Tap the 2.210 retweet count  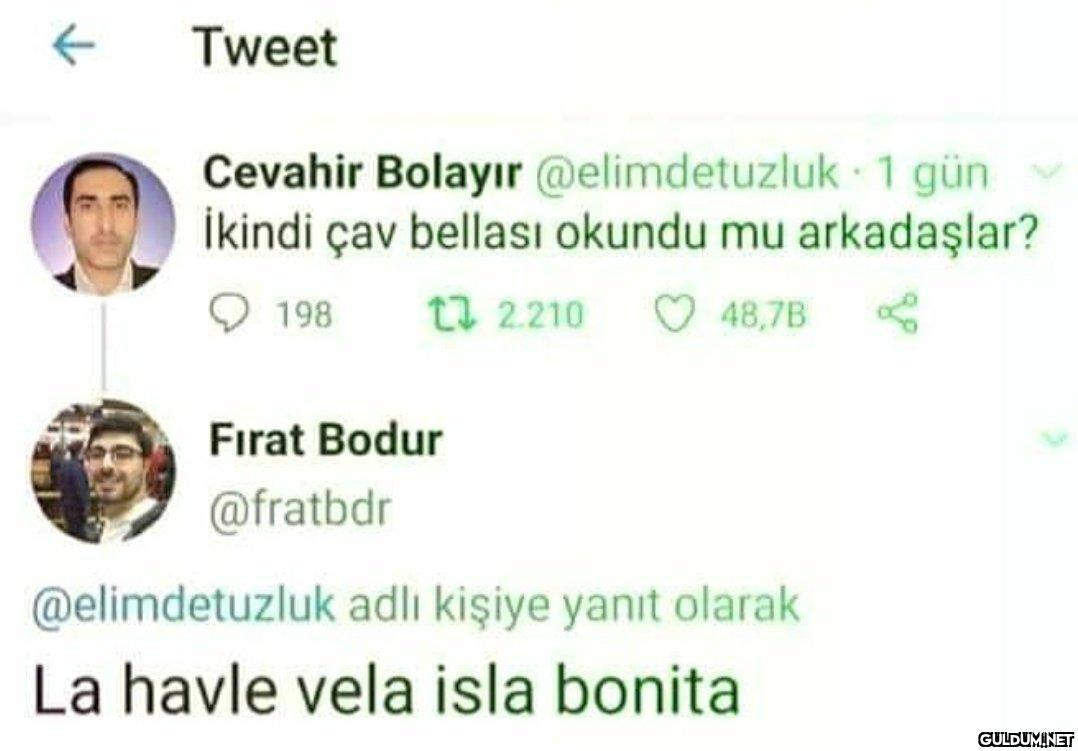pos(540,316)
